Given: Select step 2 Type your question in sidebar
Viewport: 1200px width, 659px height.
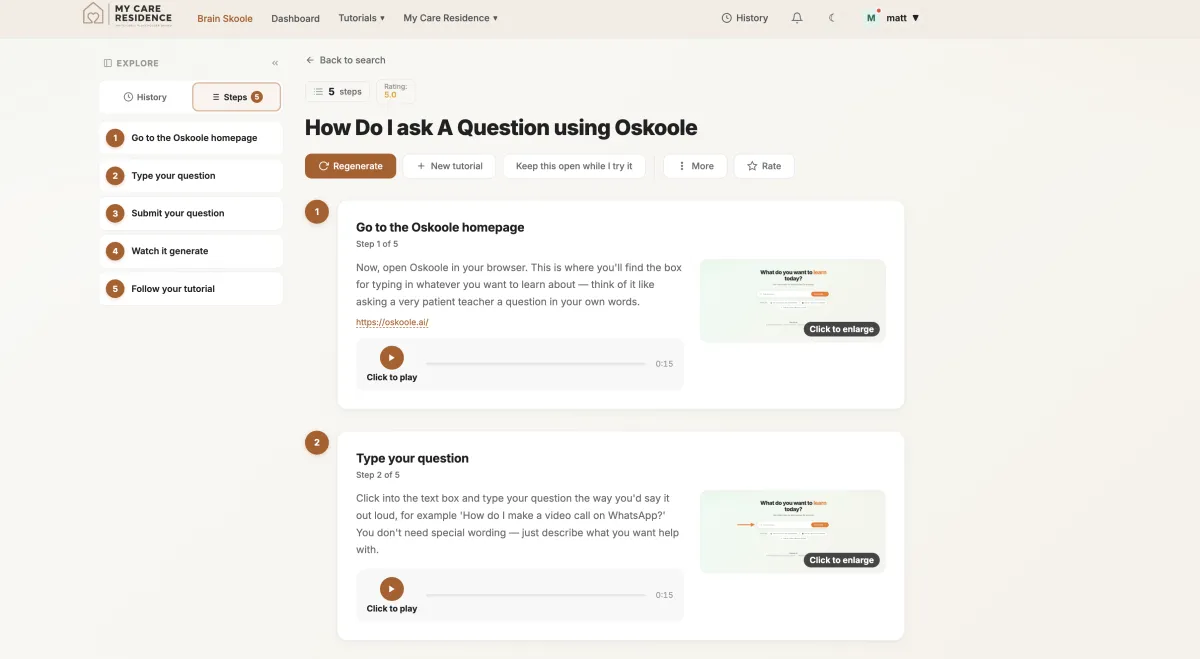Looking at the screenshot, I should pyautogui.click(x=191, y=176).
